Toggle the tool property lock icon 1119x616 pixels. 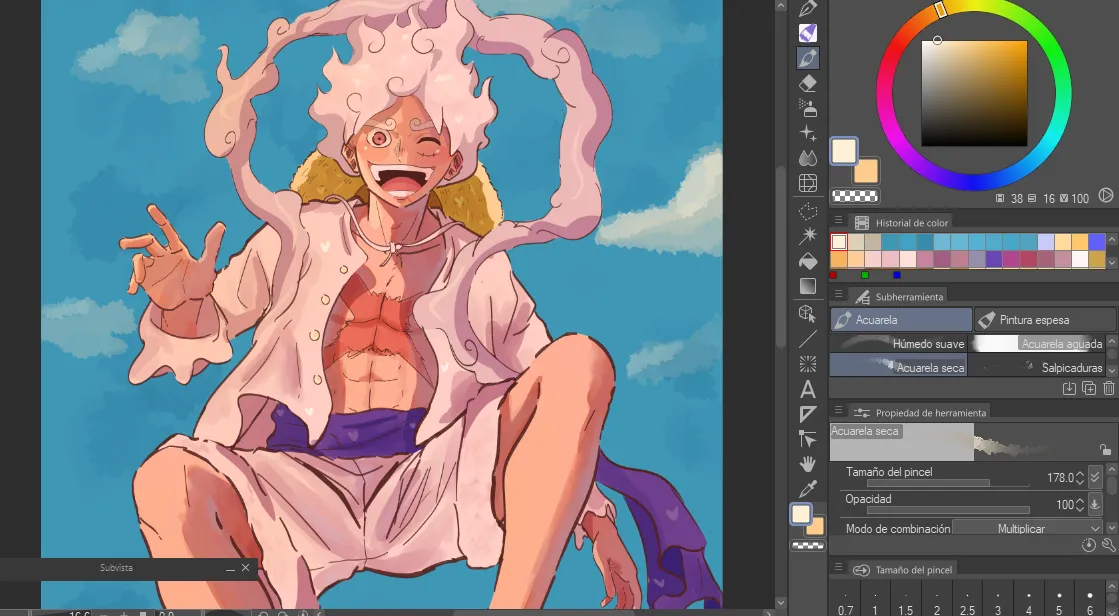[1105, 450]
